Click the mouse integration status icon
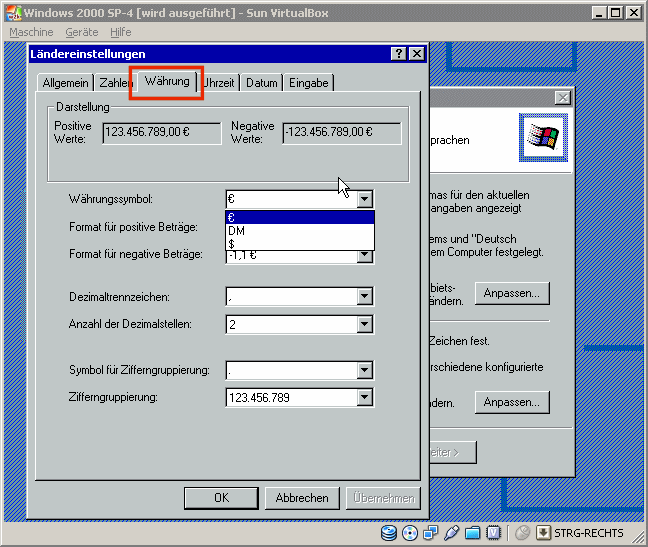 (522, 533)
